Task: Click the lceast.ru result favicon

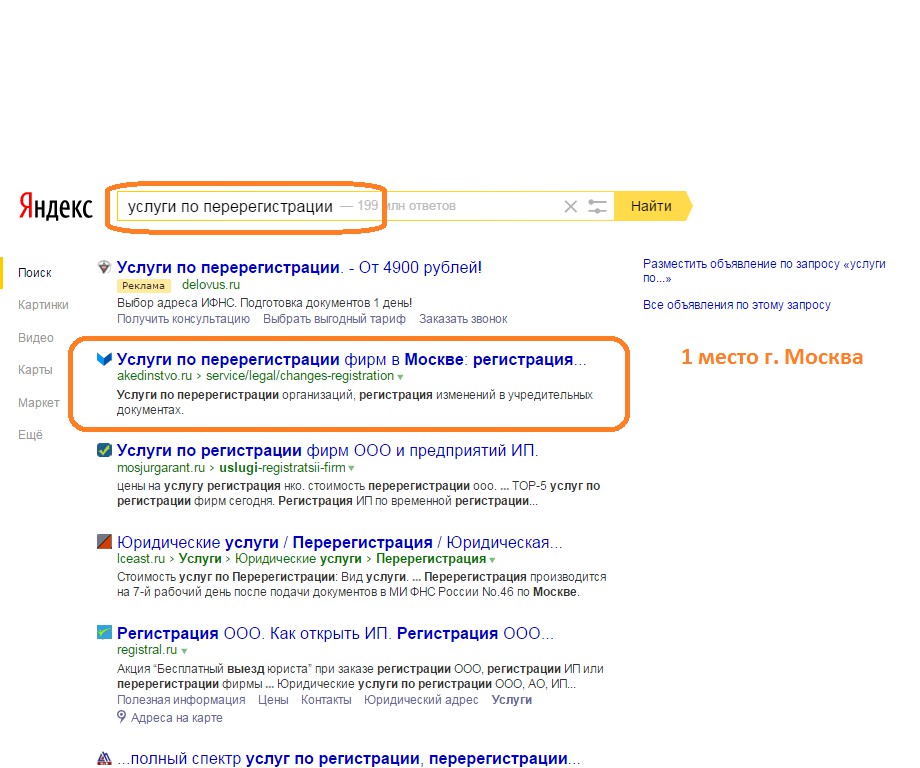Action: tap(104, 542)
